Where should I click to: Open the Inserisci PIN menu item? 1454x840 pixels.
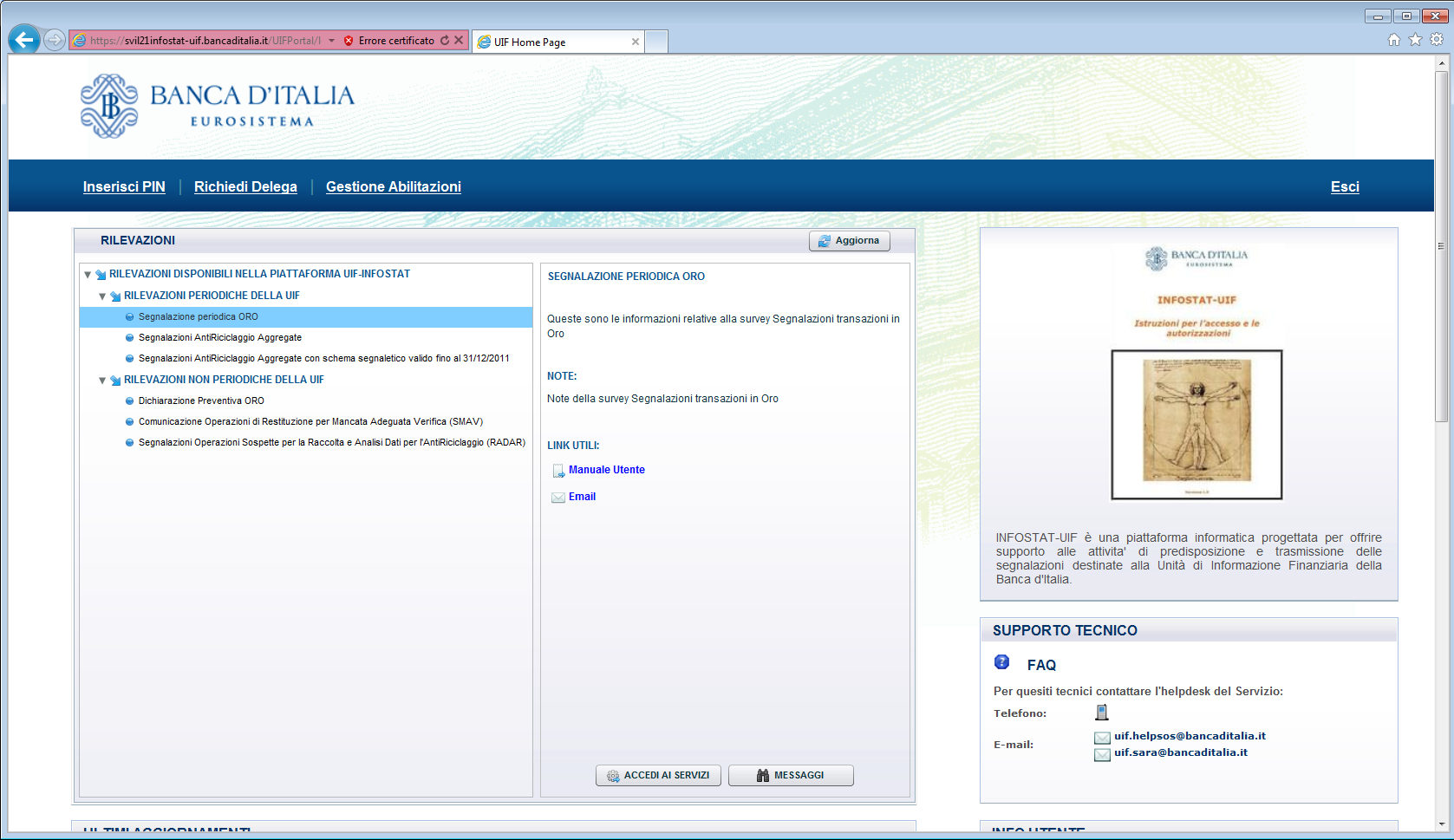click(x=124, y=186)
